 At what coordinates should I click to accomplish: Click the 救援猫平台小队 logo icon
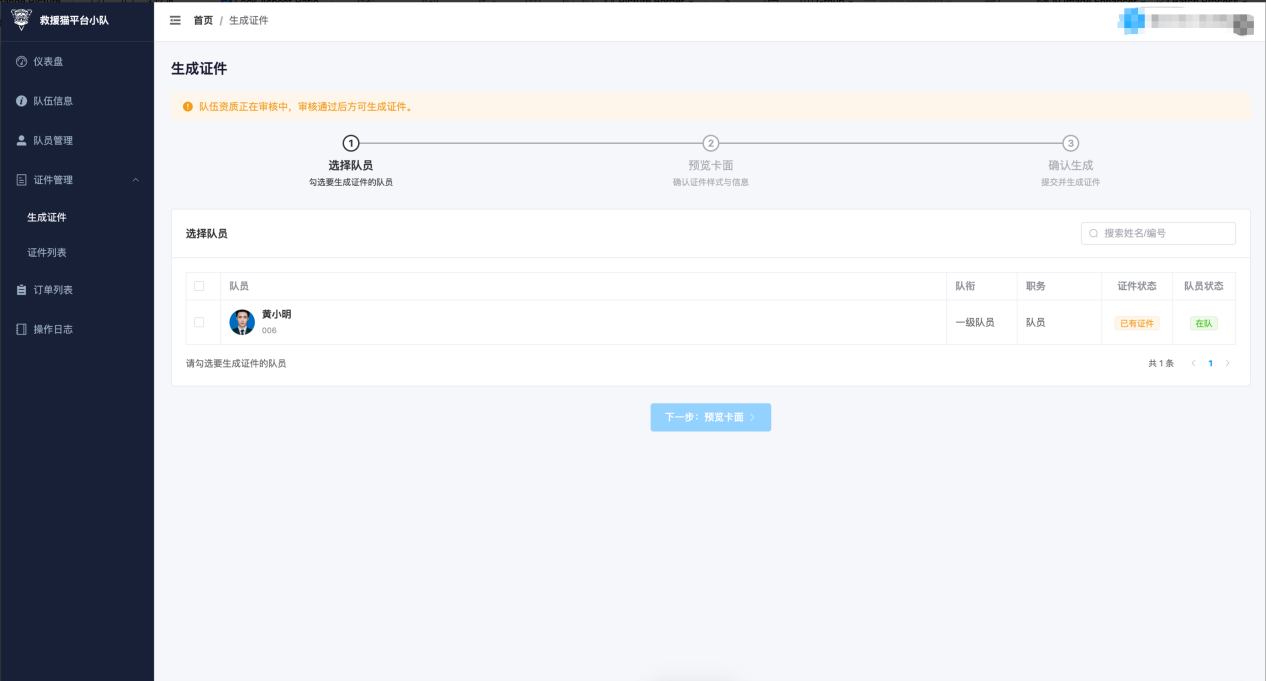coord(21,19)
